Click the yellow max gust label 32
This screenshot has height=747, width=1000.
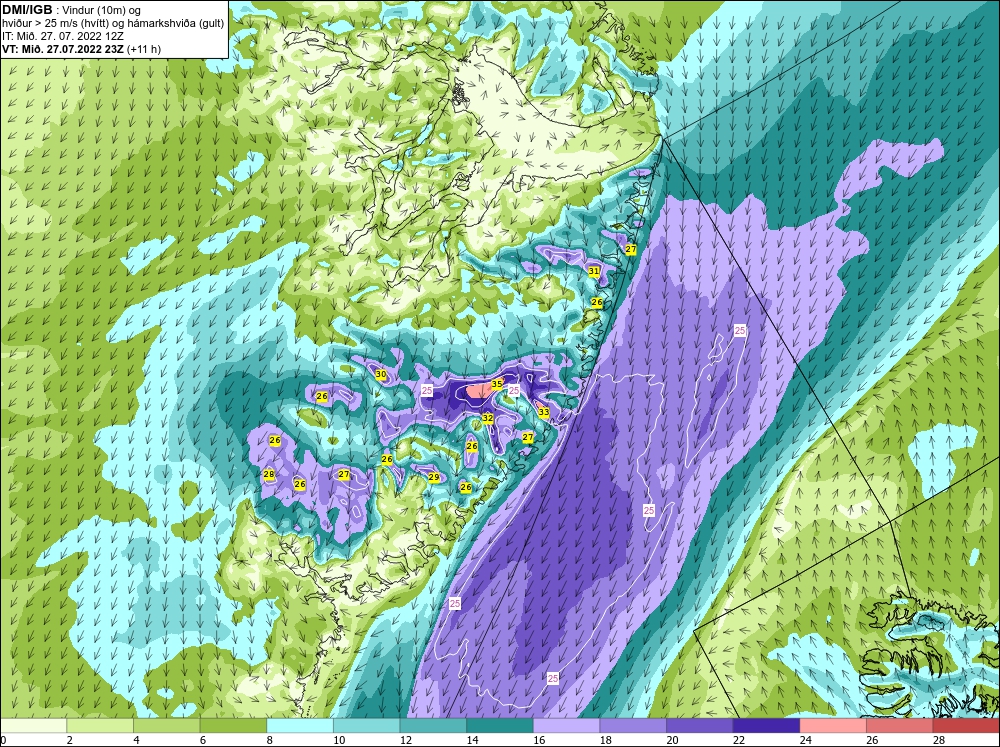pyautogui.click(x=488, y=418)
